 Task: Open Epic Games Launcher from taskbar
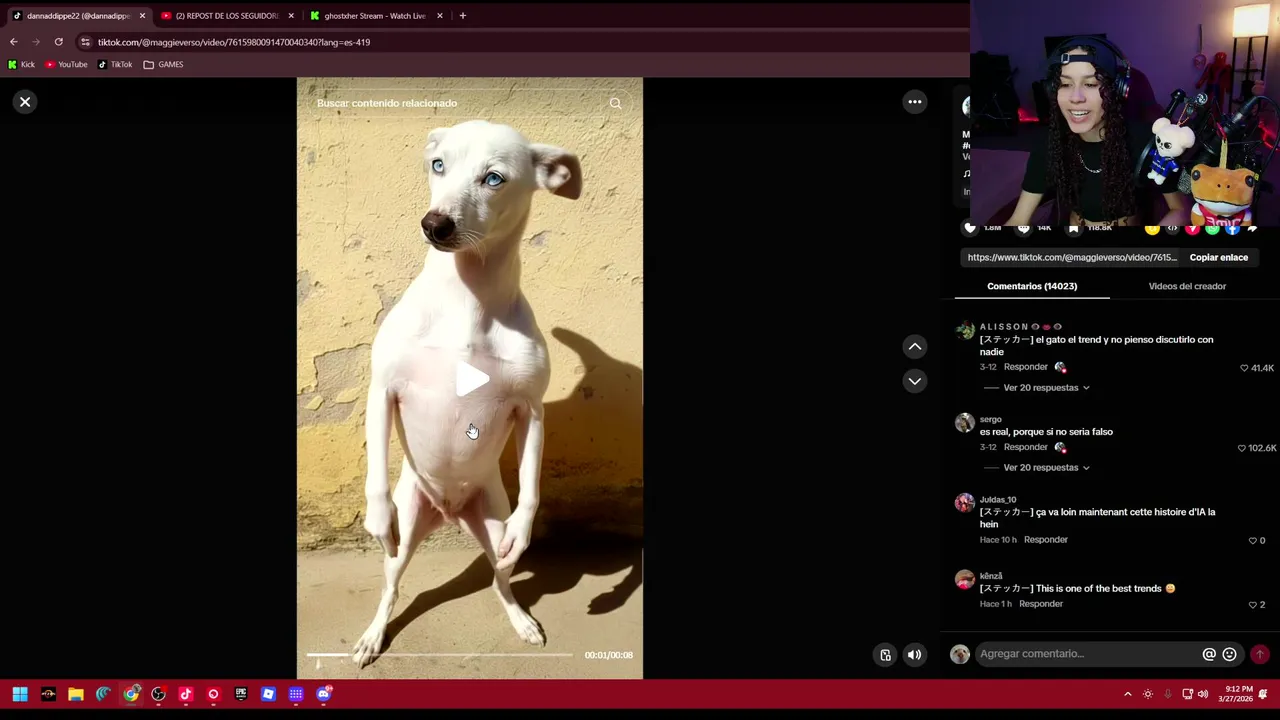(x=241, y=694)
